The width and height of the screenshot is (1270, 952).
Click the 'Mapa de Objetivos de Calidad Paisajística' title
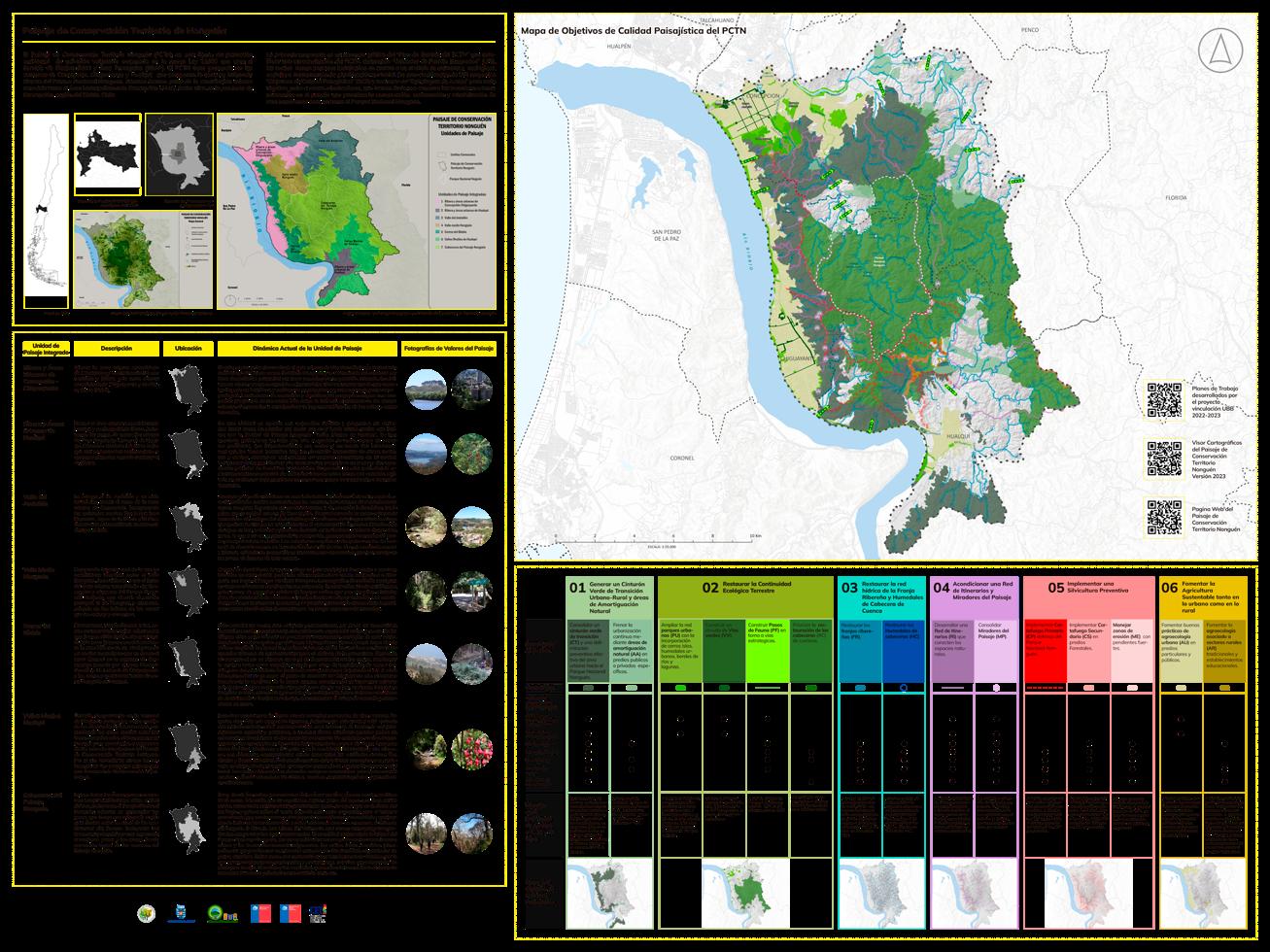pos(634,31)
